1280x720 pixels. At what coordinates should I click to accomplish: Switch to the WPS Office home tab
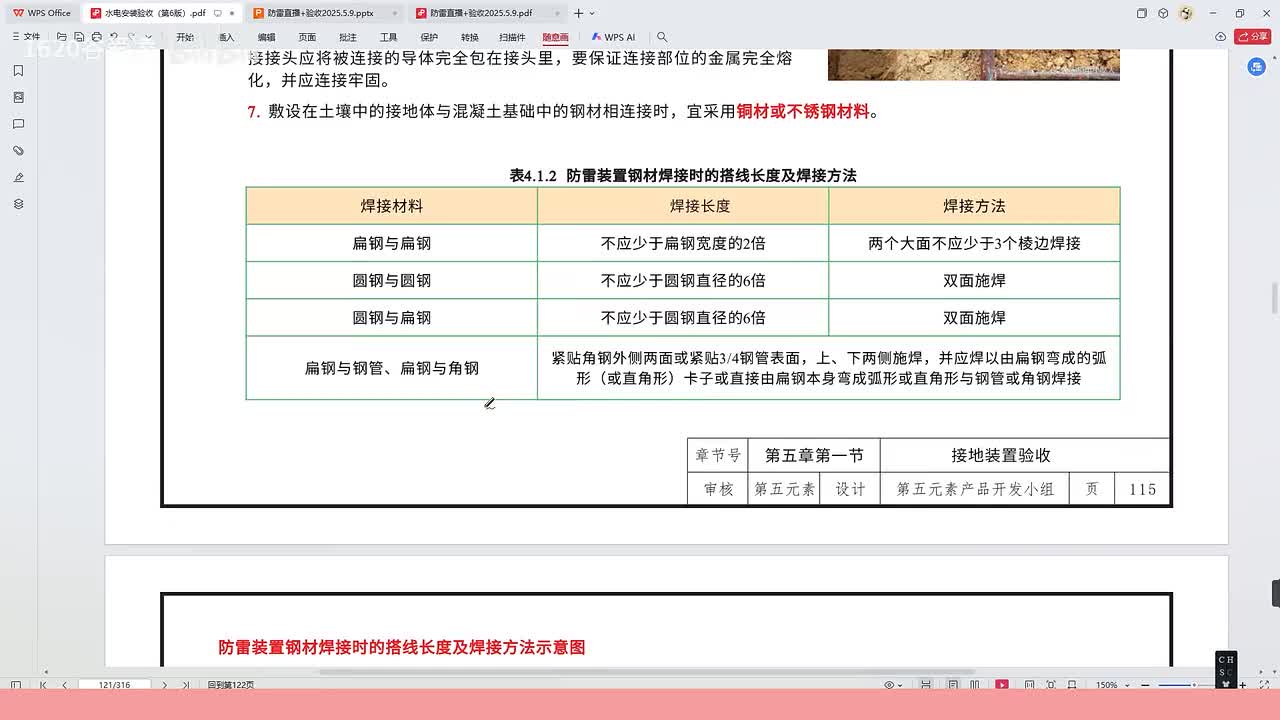pyautogui.click(x=42, y=13)
